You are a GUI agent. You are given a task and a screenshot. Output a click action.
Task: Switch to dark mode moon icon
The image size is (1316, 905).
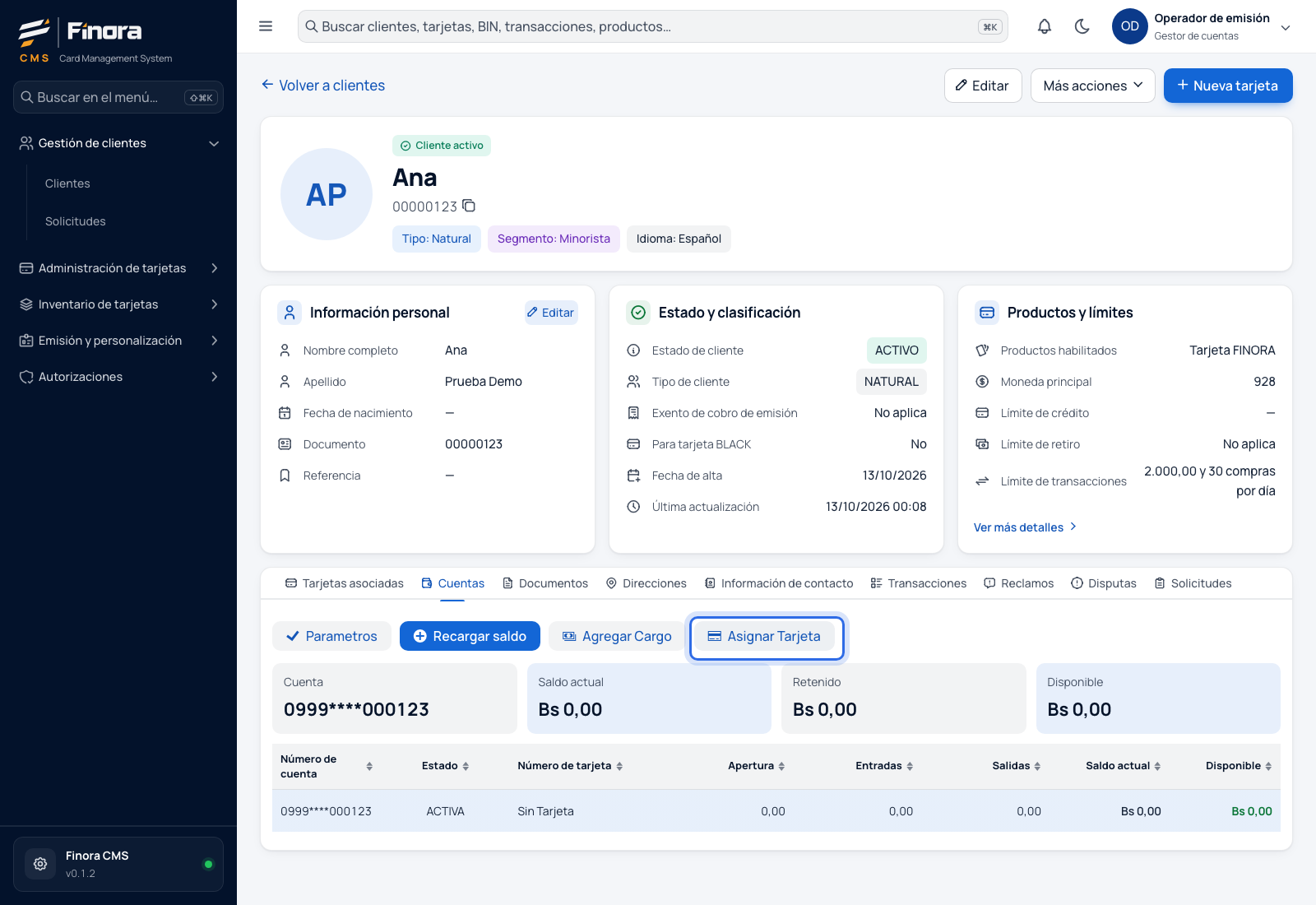pyautogui.click(x=1082, y=26)
